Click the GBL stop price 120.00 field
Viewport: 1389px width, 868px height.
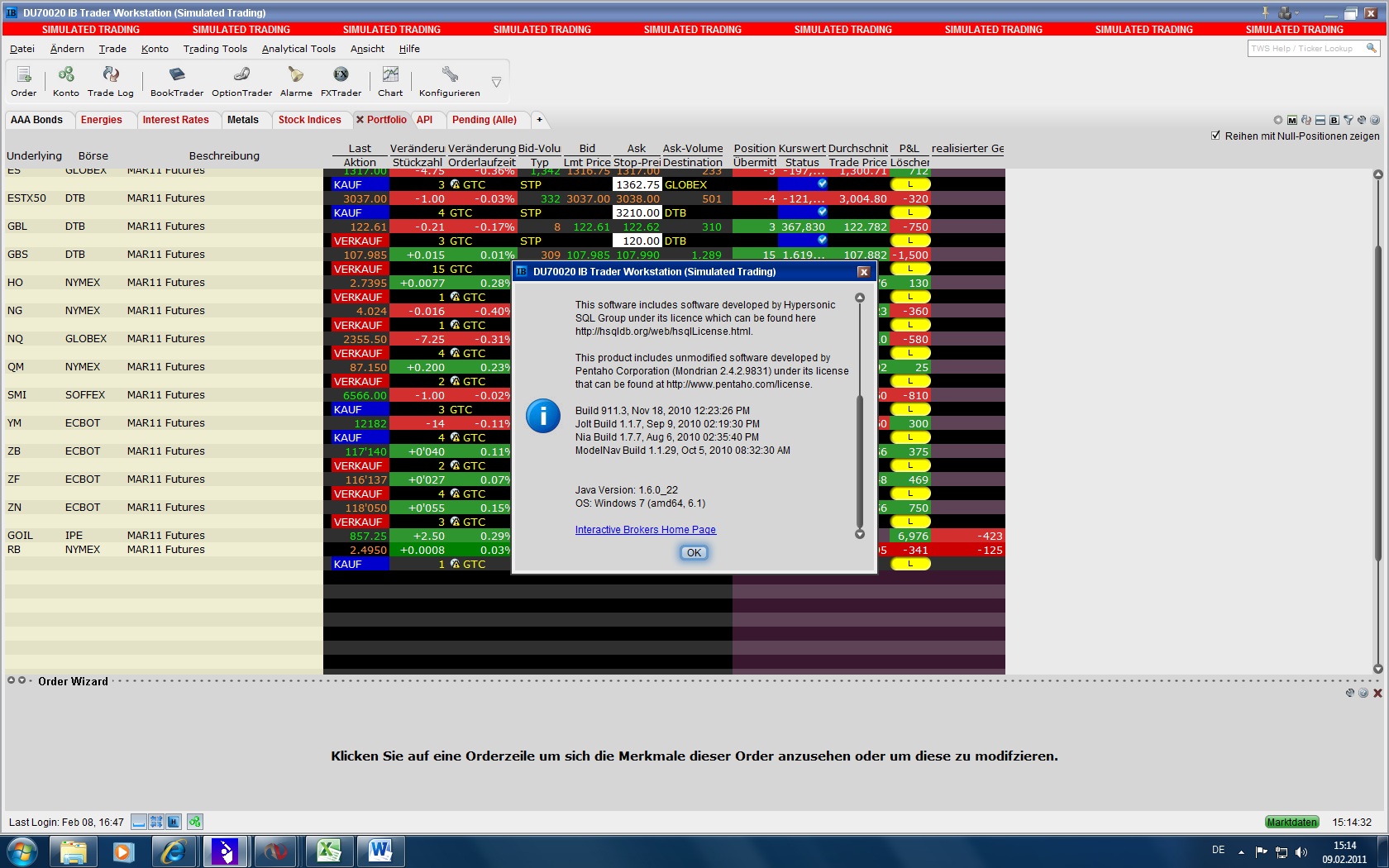(637, 241)
